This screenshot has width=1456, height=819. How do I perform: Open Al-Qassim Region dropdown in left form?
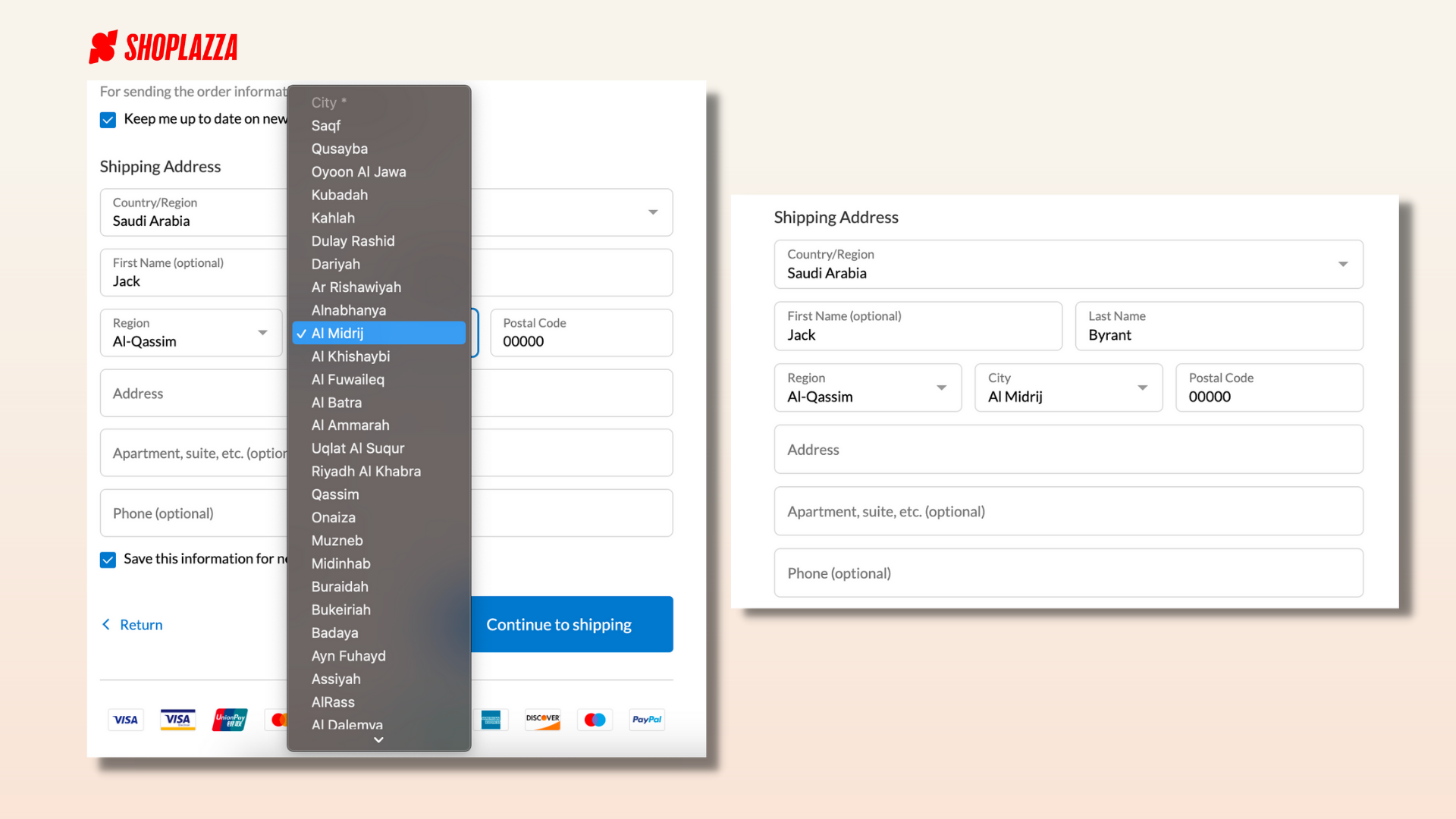tap(191, 333)
